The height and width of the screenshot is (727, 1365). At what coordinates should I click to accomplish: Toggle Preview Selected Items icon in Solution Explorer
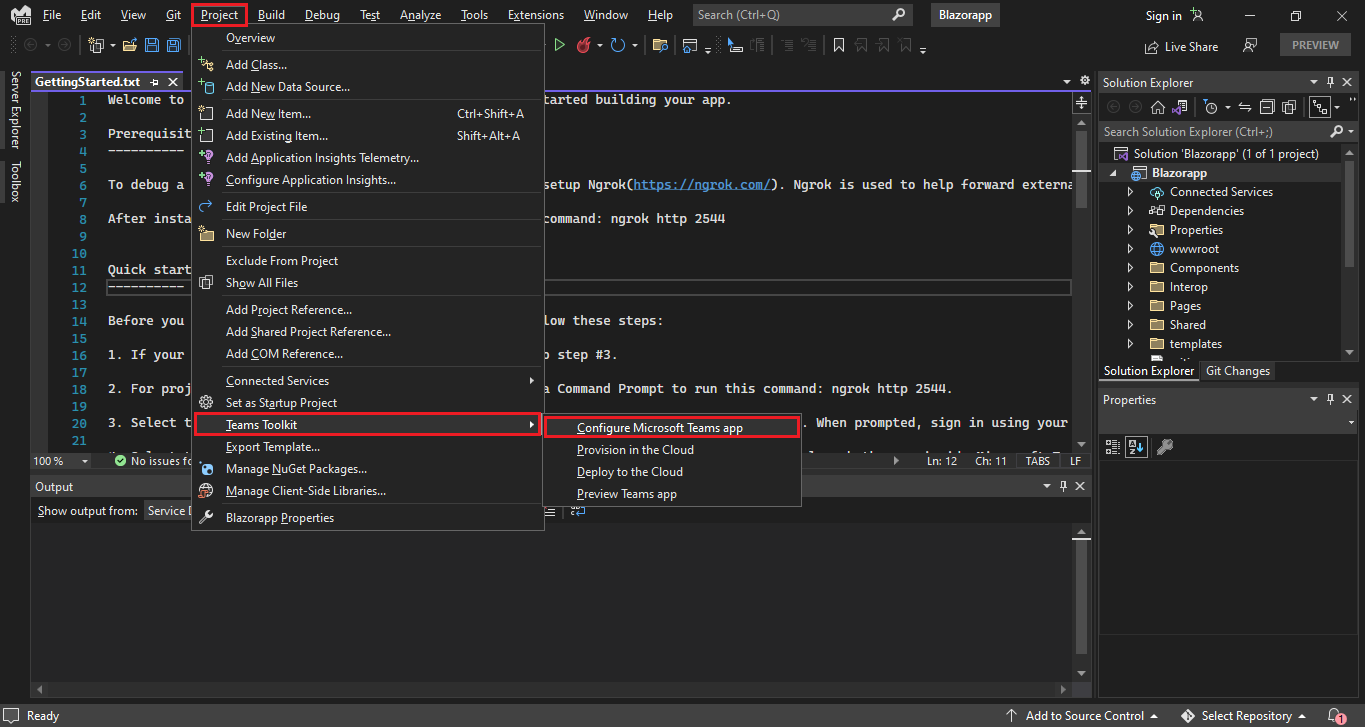1320,107
